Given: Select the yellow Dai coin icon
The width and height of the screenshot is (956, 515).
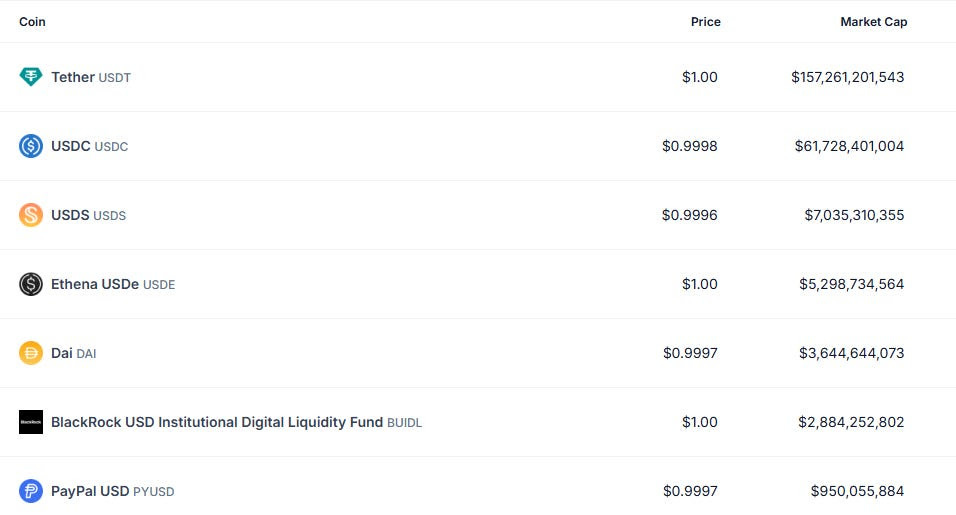Looking at the screenshot, I should 30,353.
